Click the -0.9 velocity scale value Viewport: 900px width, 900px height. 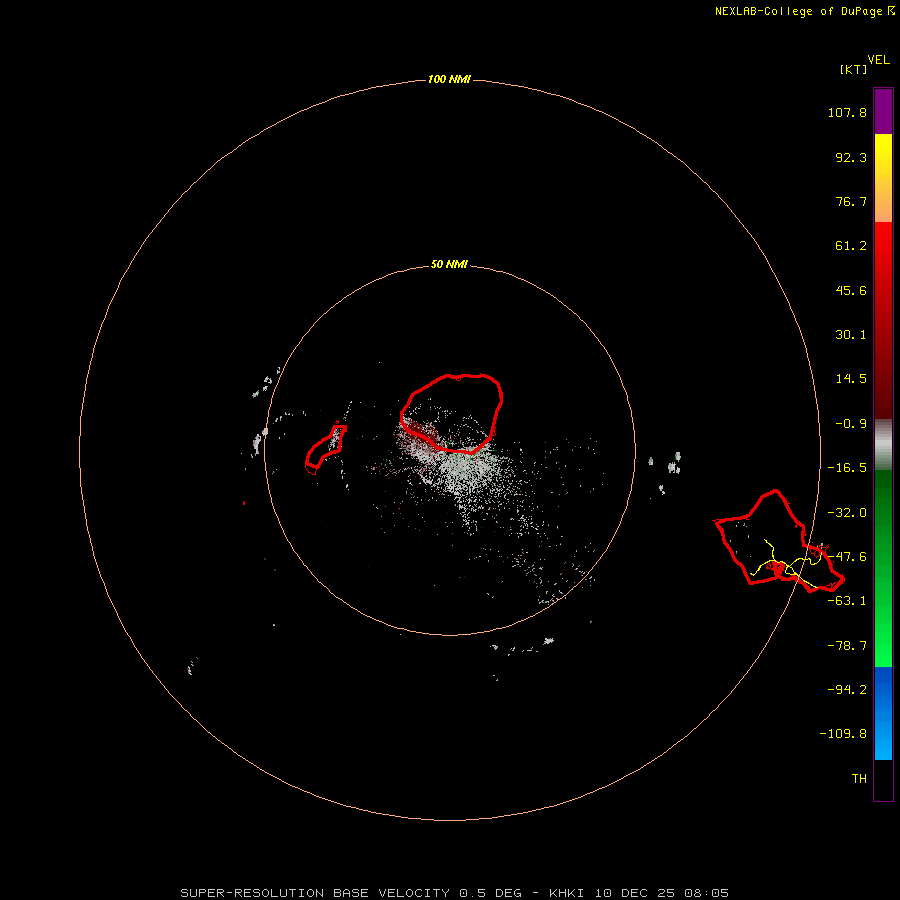851,424
